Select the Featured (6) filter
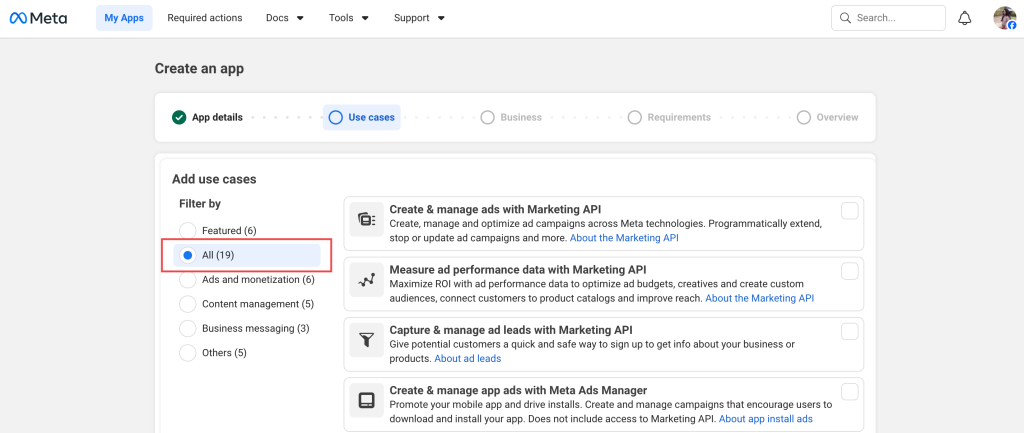 [187, 231]
